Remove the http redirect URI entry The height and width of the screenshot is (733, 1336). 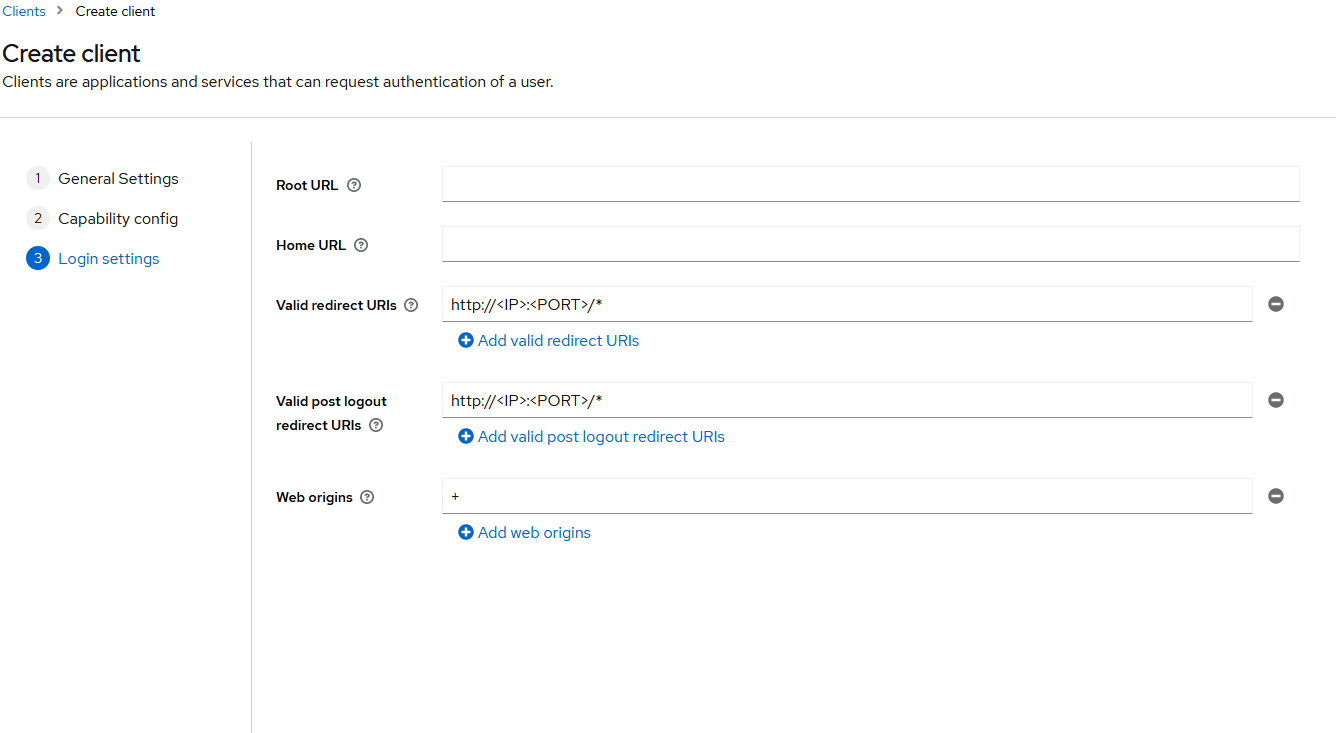click(x=1276, y=304)
